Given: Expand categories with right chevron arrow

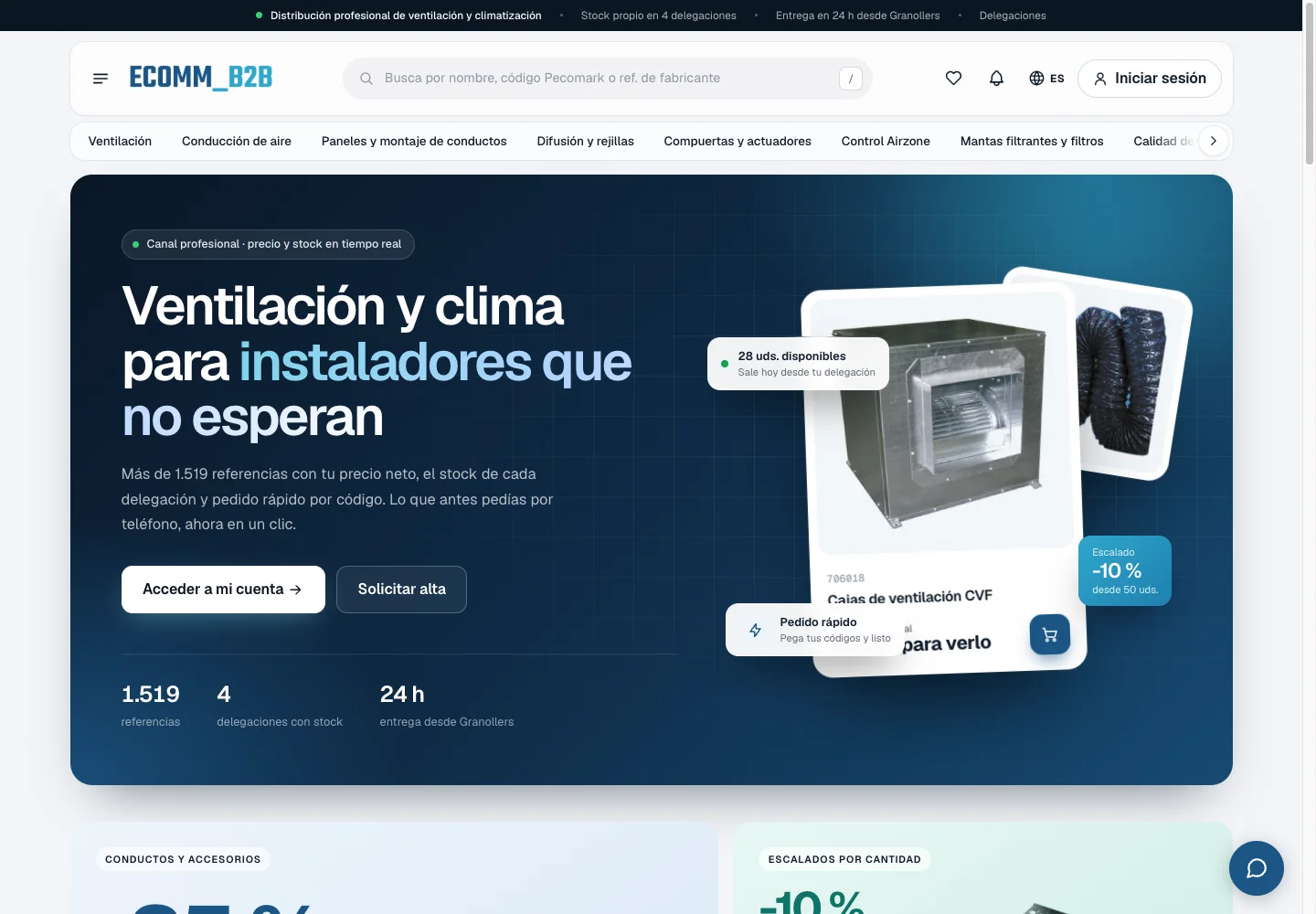Looking at the screenshot, I should coord(1213,141).
